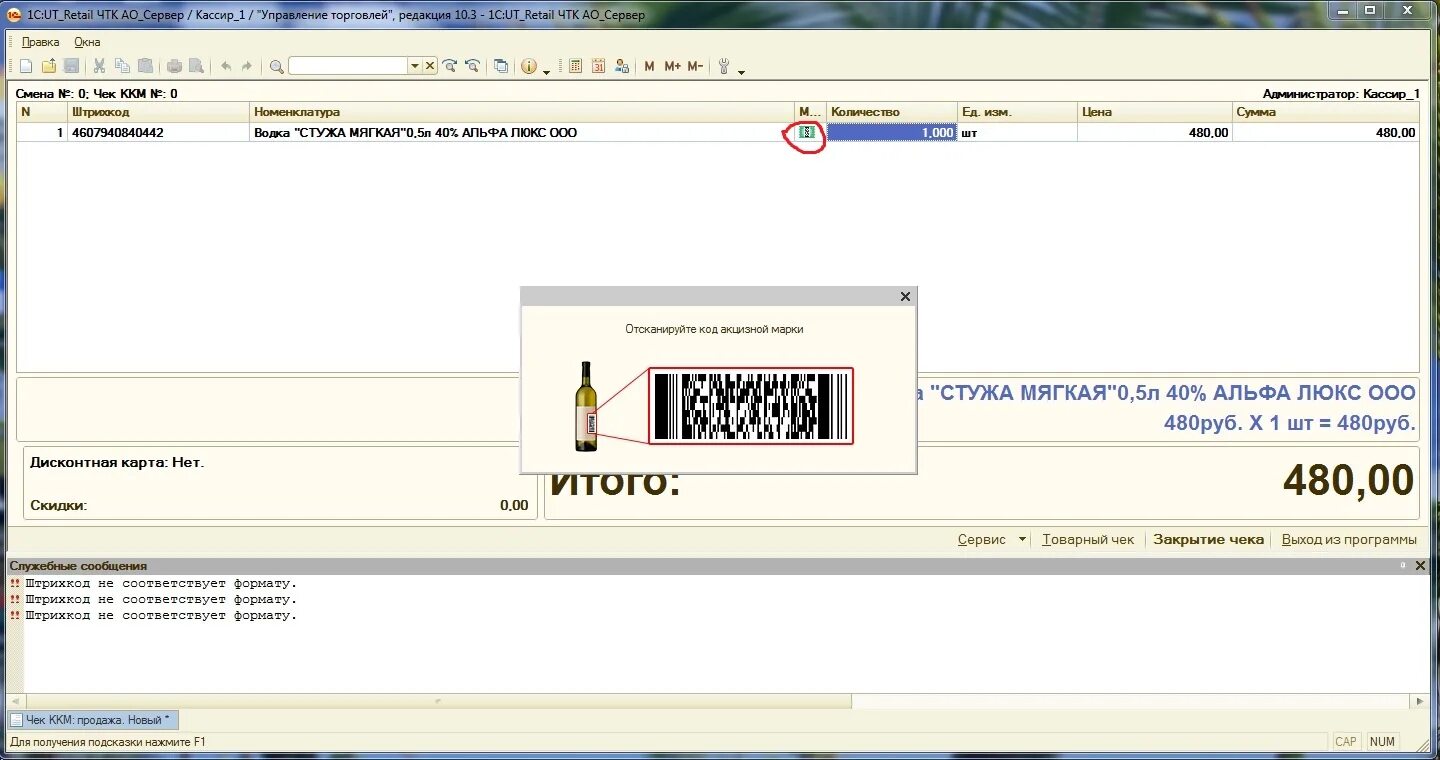Click the M+ memory add button
Viewport: 1440px width, 760px height.
[x=672, y=66]
